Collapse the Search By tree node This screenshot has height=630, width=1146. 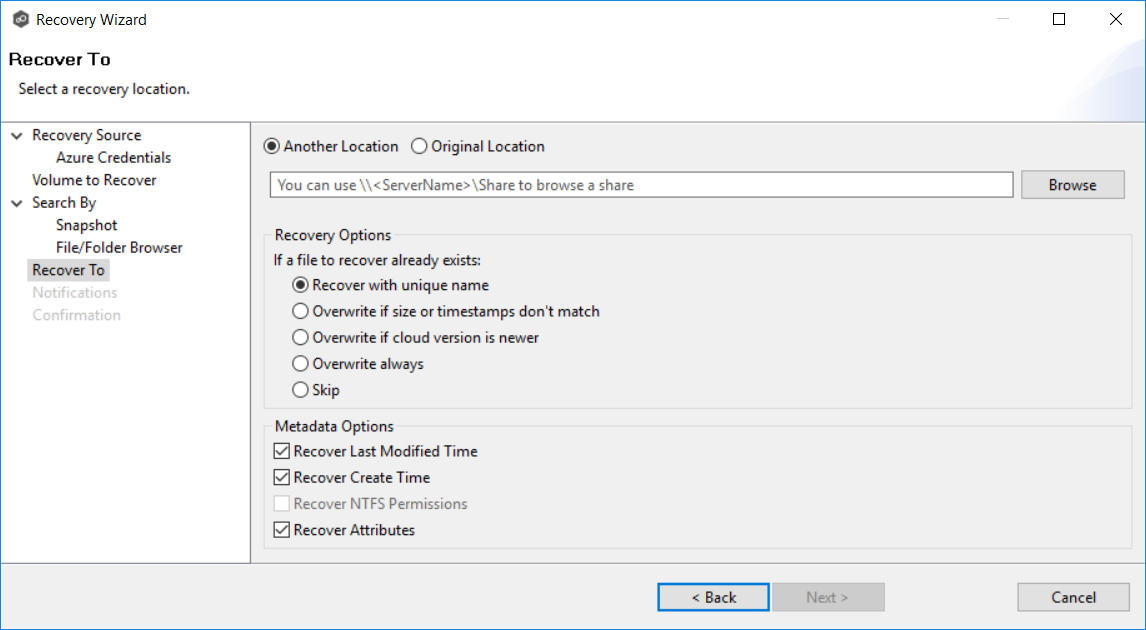click(x=17, y=203)
